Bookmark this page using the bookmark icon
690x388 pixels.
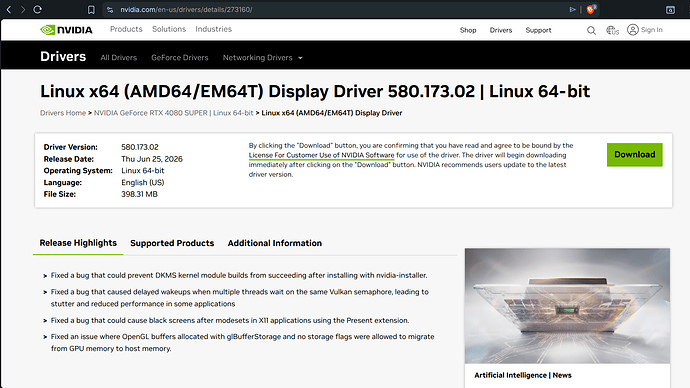[x=91, y=10]
